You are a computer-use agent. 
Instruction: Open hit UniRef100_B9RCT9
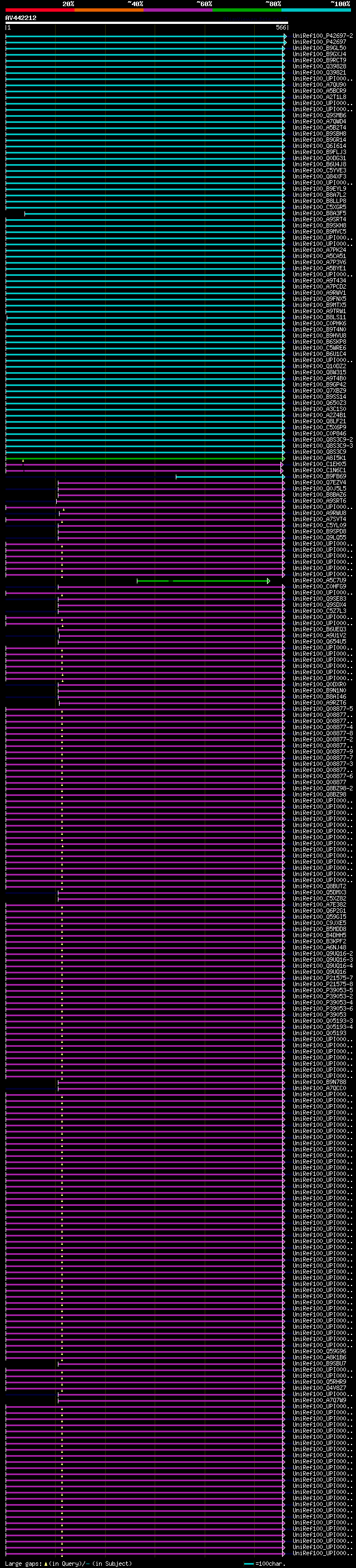pyautogui.click(x=319, y=60)
